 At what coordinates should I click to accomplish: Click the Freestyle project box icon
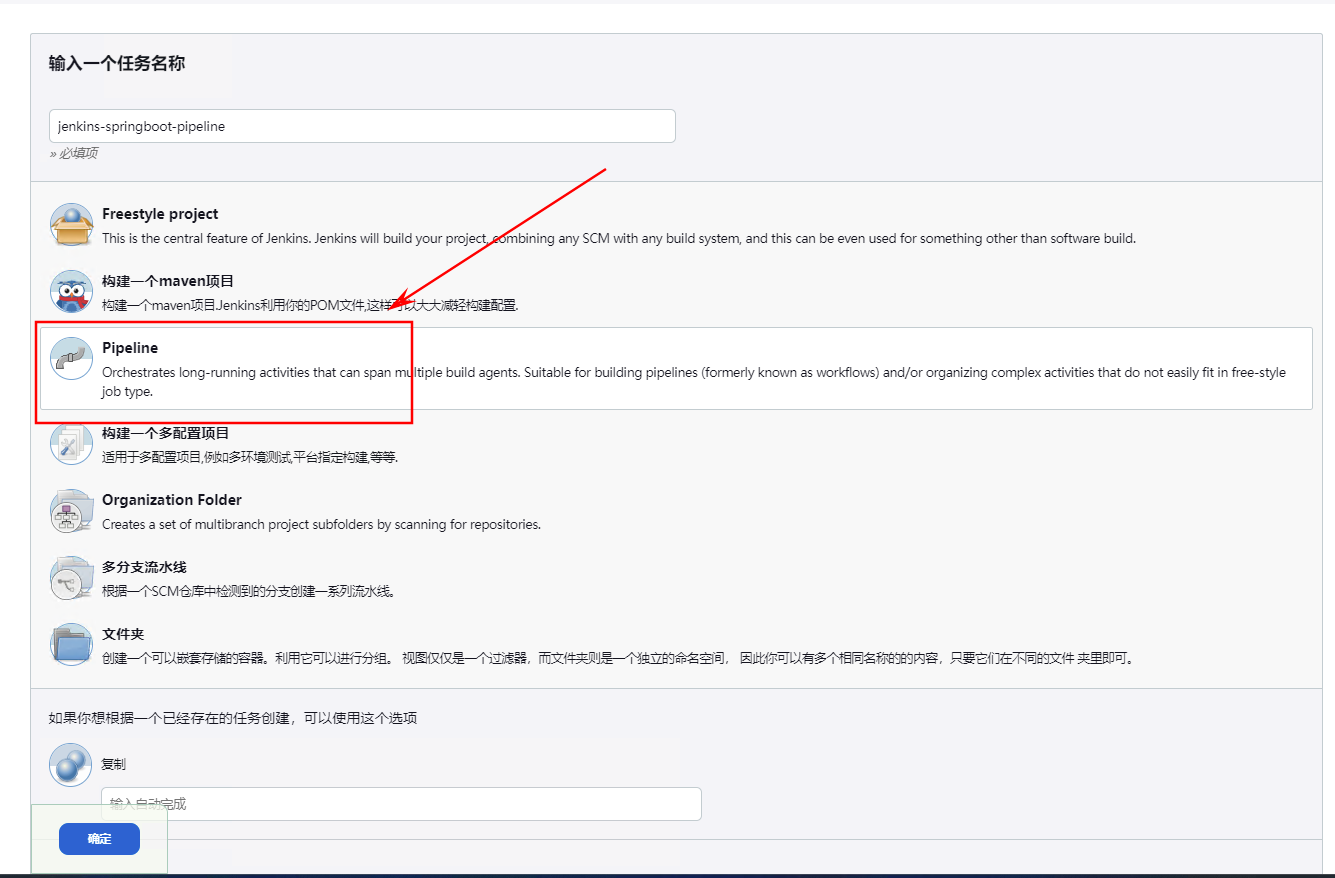click(72, 225)
